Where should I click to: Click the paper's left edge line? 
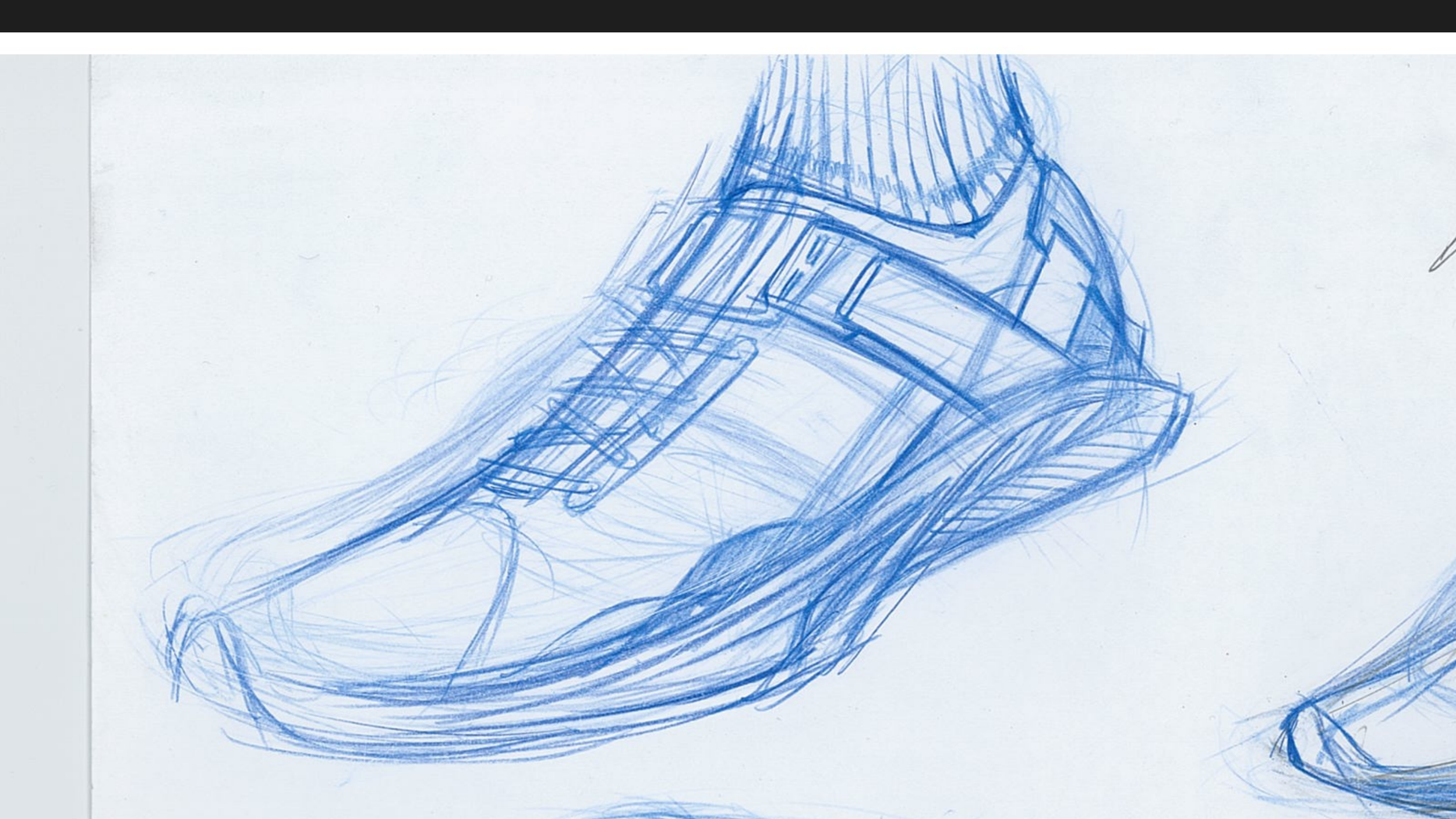pos(90,437)
